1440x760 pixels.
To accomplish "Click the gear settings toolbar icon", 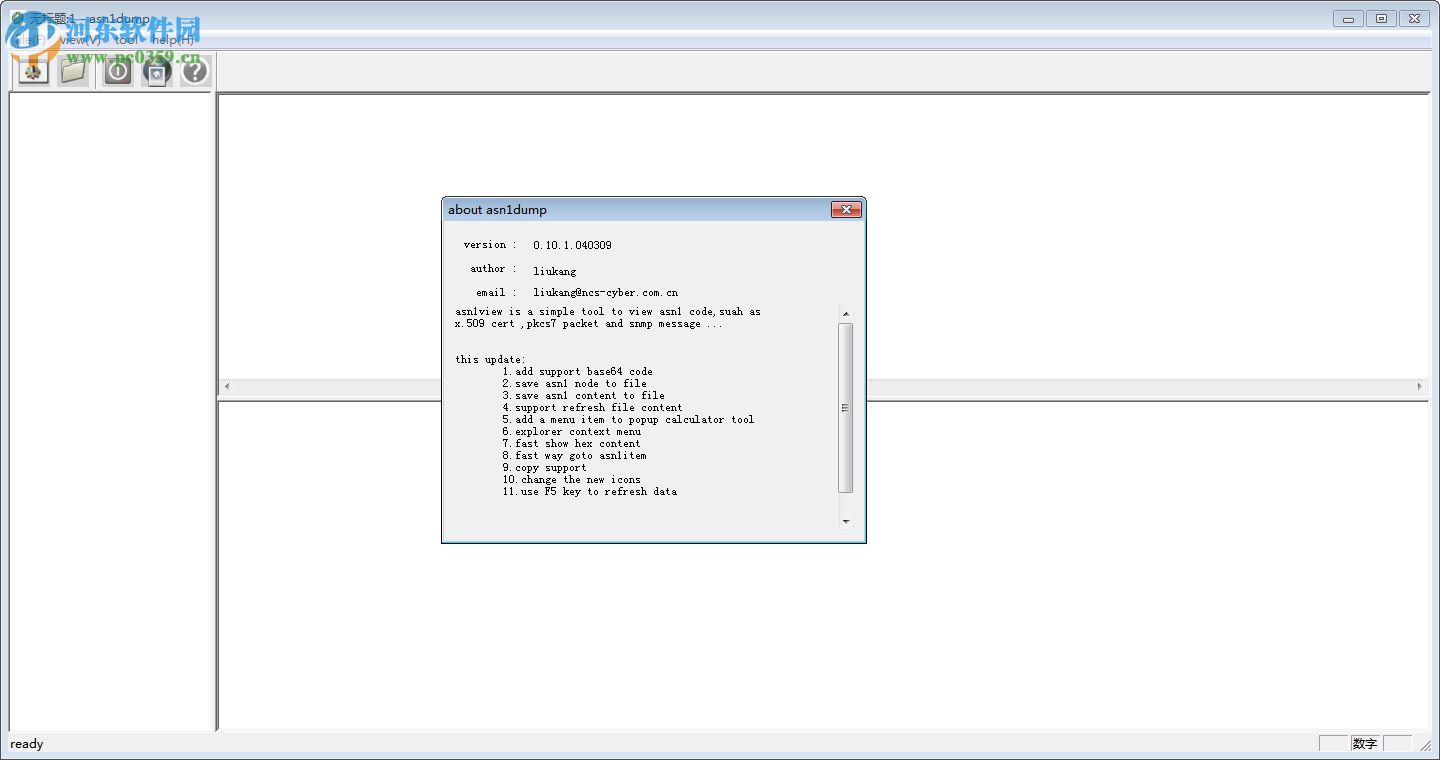I will pyautogui.click(x=34, y=71).
